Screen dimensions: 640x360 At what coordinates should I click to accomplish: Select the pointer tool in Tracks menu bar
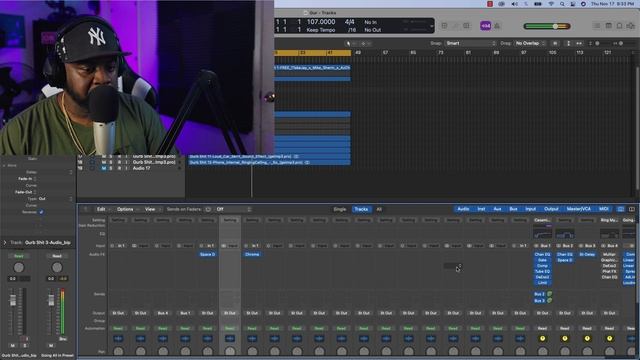pos(348,43)
